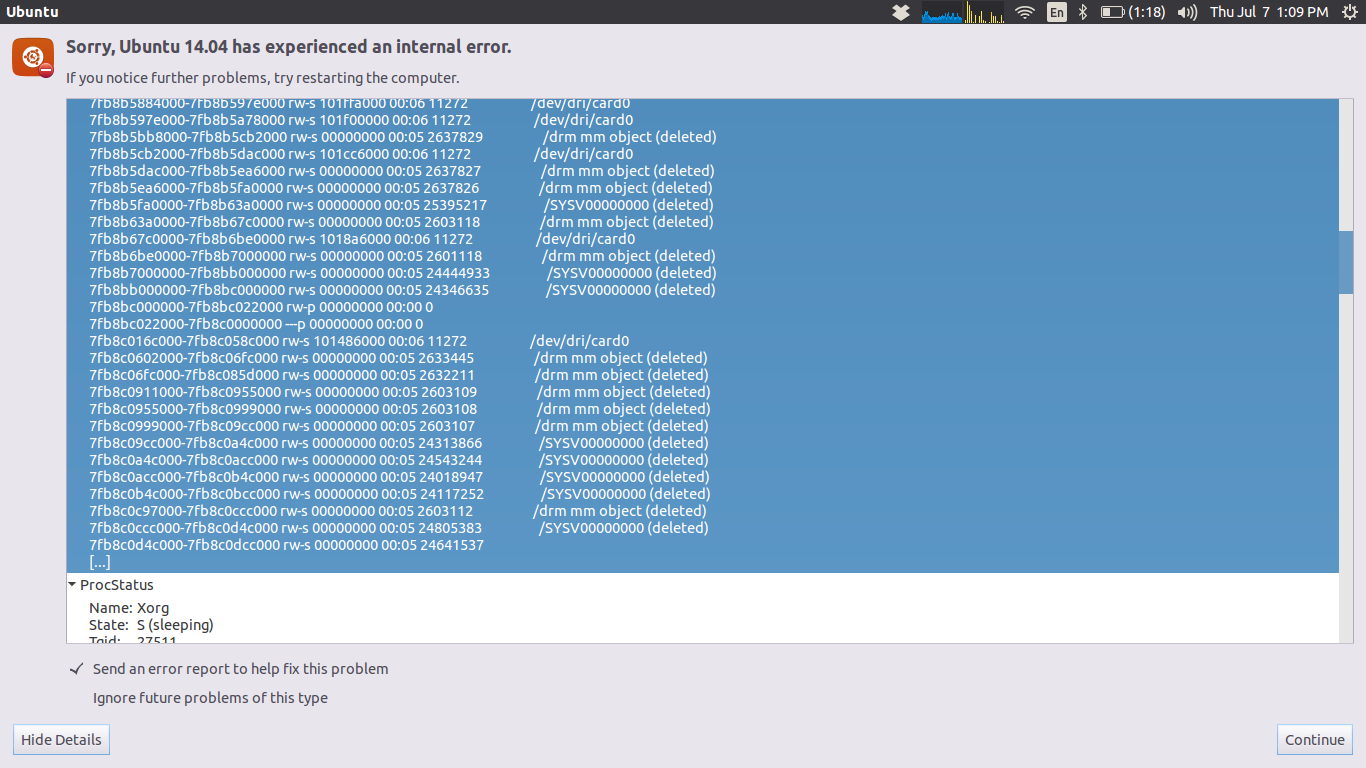
Task: Open the volume speaker indicator
Action: pos(1187,12)
